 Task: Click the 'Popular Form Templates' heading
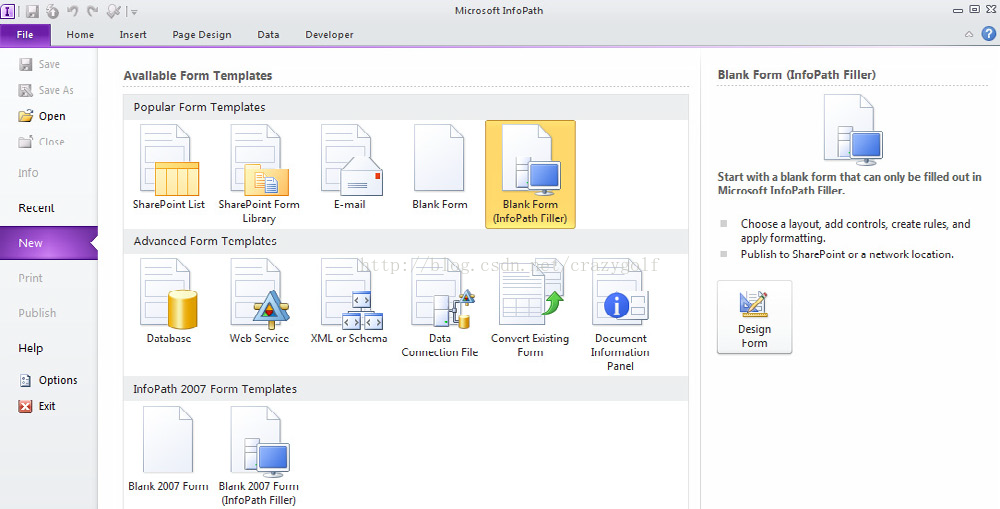click(x=199, y=107)
